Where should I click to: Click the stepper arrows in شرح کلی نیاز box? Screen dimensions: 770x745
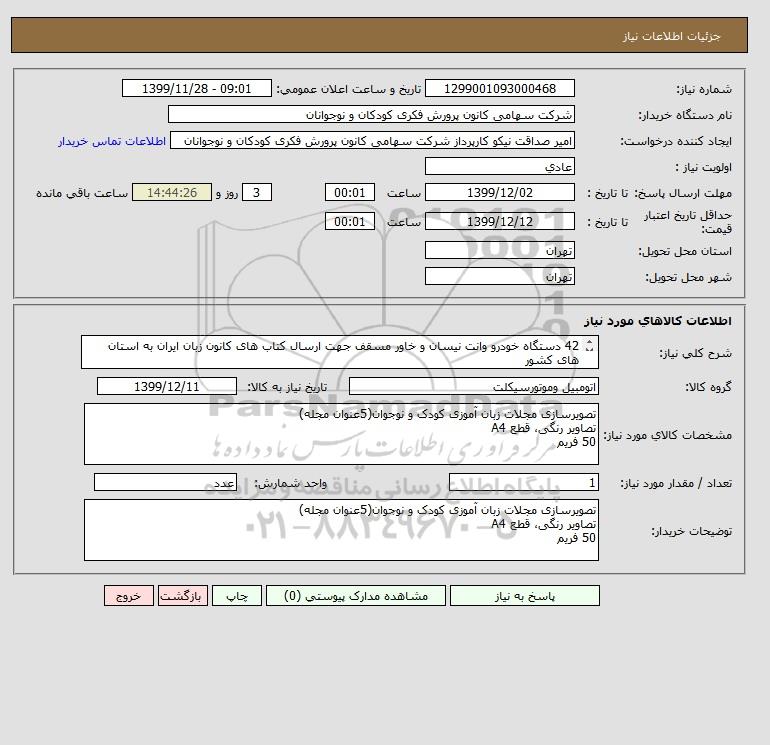tap(590, 346)
